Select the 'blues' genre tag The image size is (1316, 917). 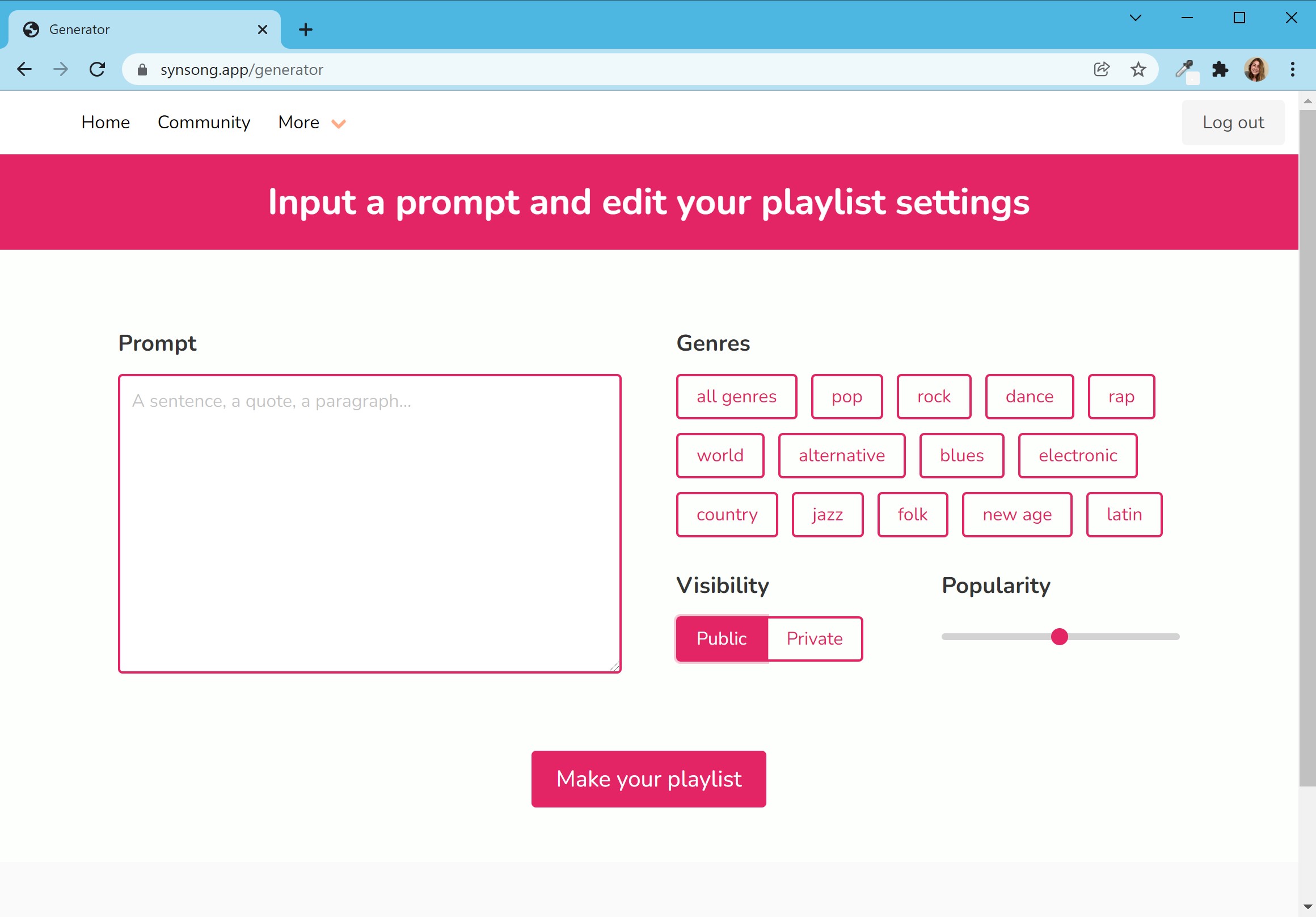click(x=961, y=455)
